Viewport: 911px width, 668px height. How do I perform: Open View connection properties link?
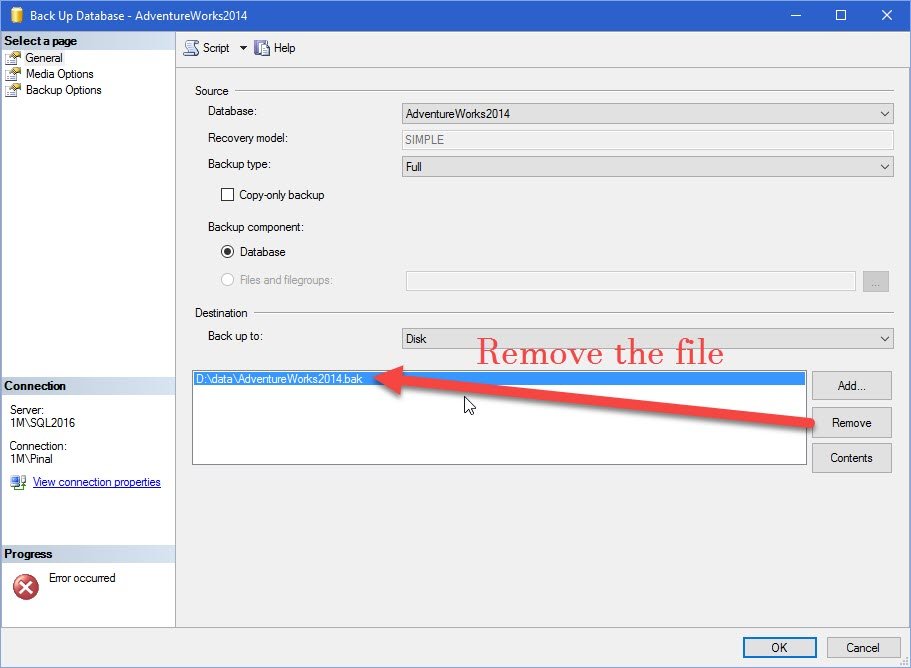click(x=96, y=482)
